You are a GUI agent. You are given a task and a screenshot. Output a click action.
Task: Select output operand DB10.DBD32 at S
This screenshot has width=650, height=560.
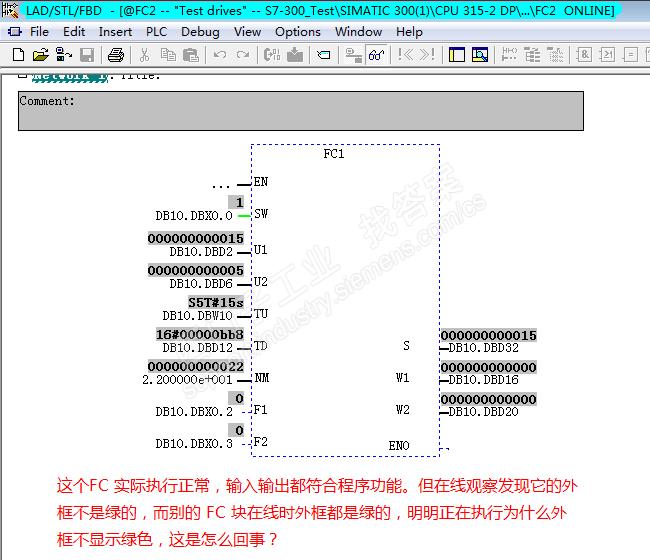(x=483, y=348)
